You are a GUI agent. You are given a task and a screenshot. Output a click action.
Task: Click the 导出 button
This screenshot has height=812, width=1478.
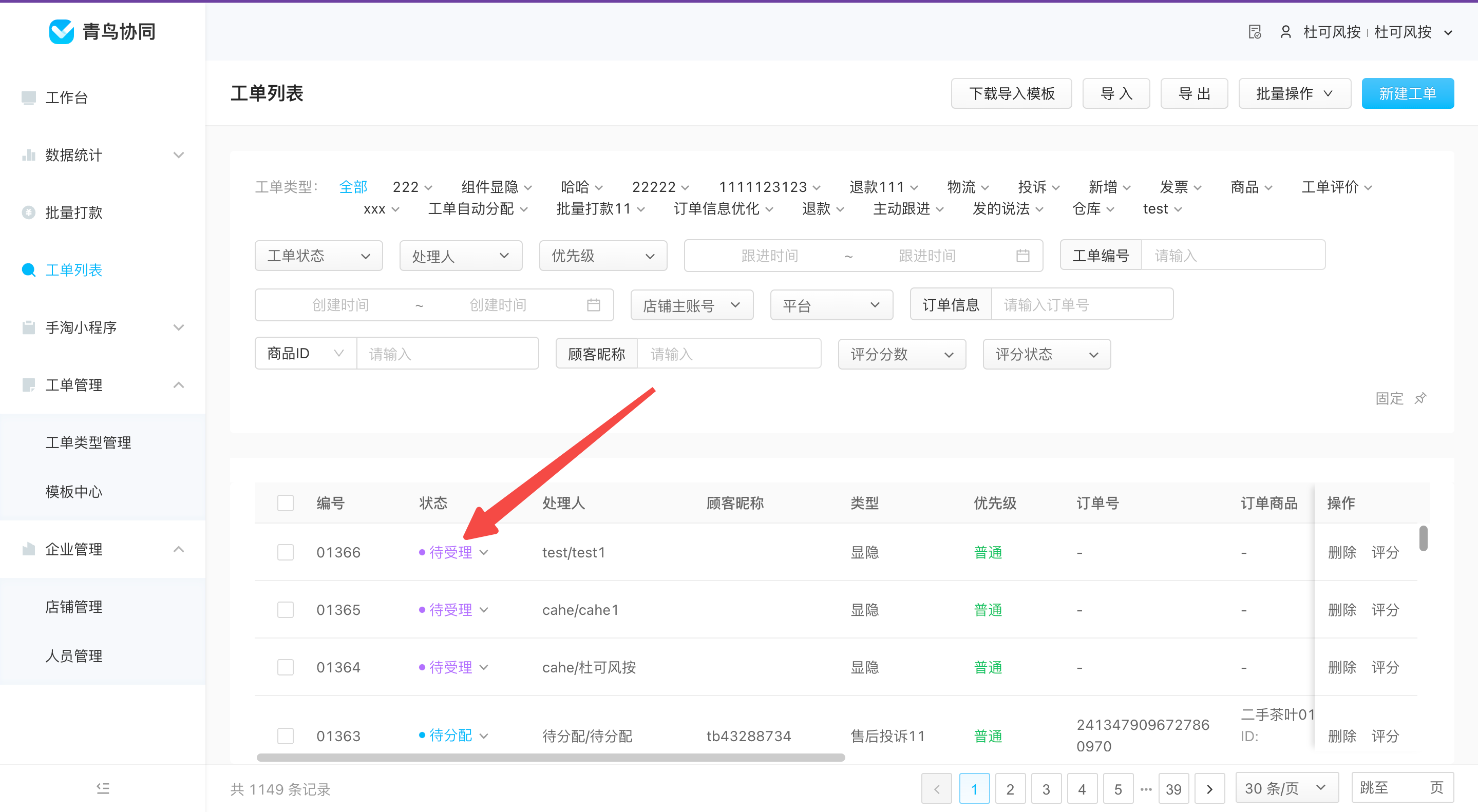pyautogui.click(x=1194, y=93)
